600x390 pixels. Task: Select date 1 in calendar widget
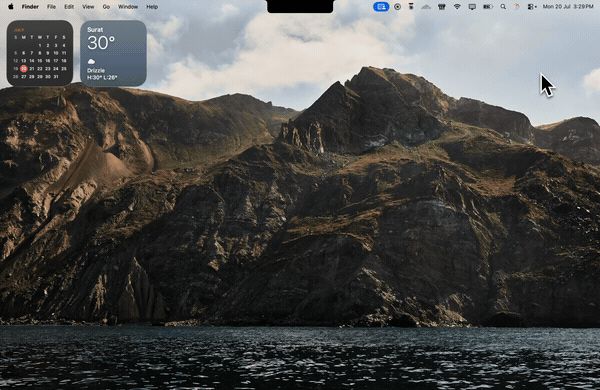click(x=40, y=46)
